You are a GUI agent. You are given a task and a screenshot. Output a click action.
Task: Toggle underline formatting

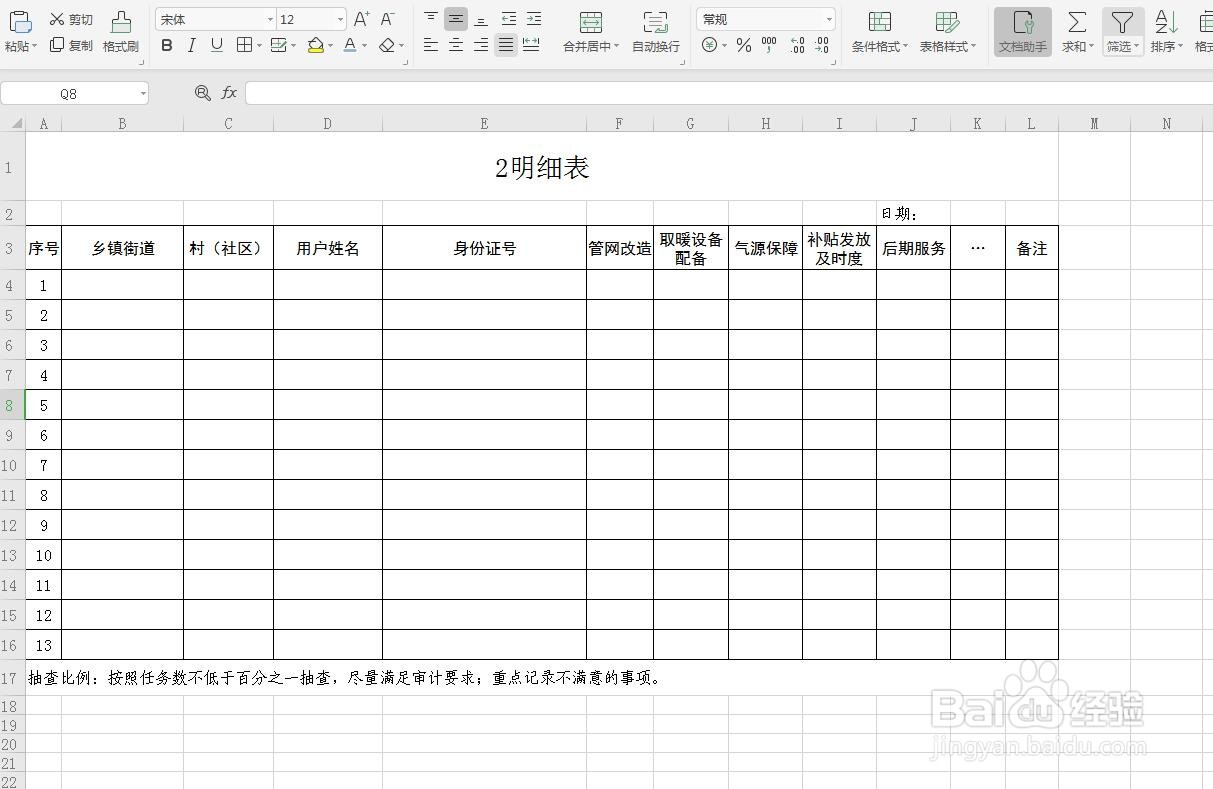tap(216, 45)
